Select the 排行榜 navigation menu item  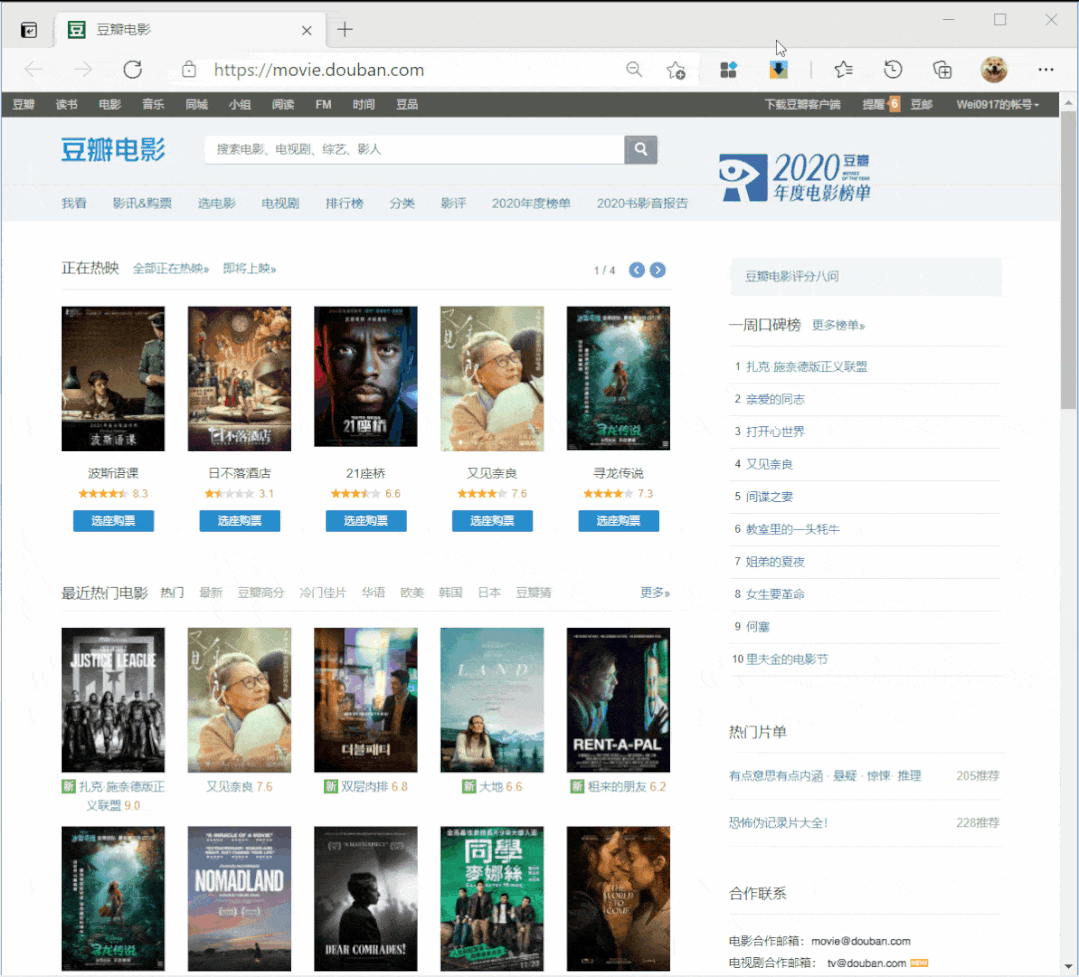coord(344,203)
